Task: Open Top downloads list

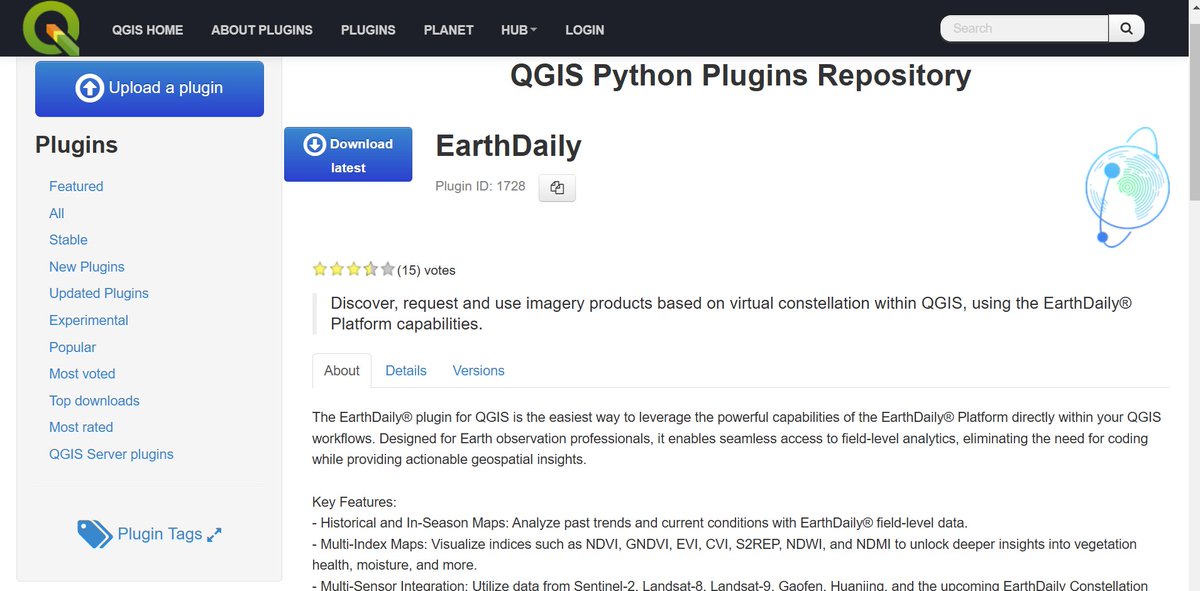Action: 94,401
